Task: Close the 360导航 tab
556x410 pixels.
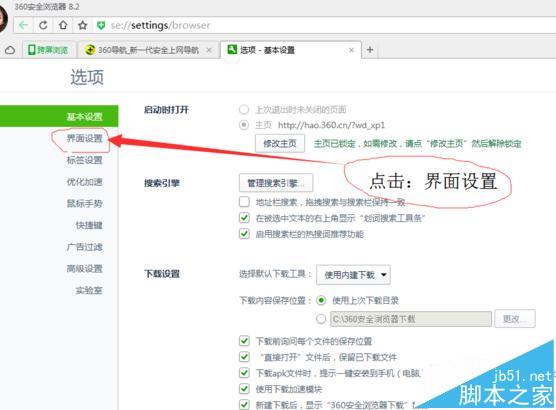Action: (x=209, y=50)
